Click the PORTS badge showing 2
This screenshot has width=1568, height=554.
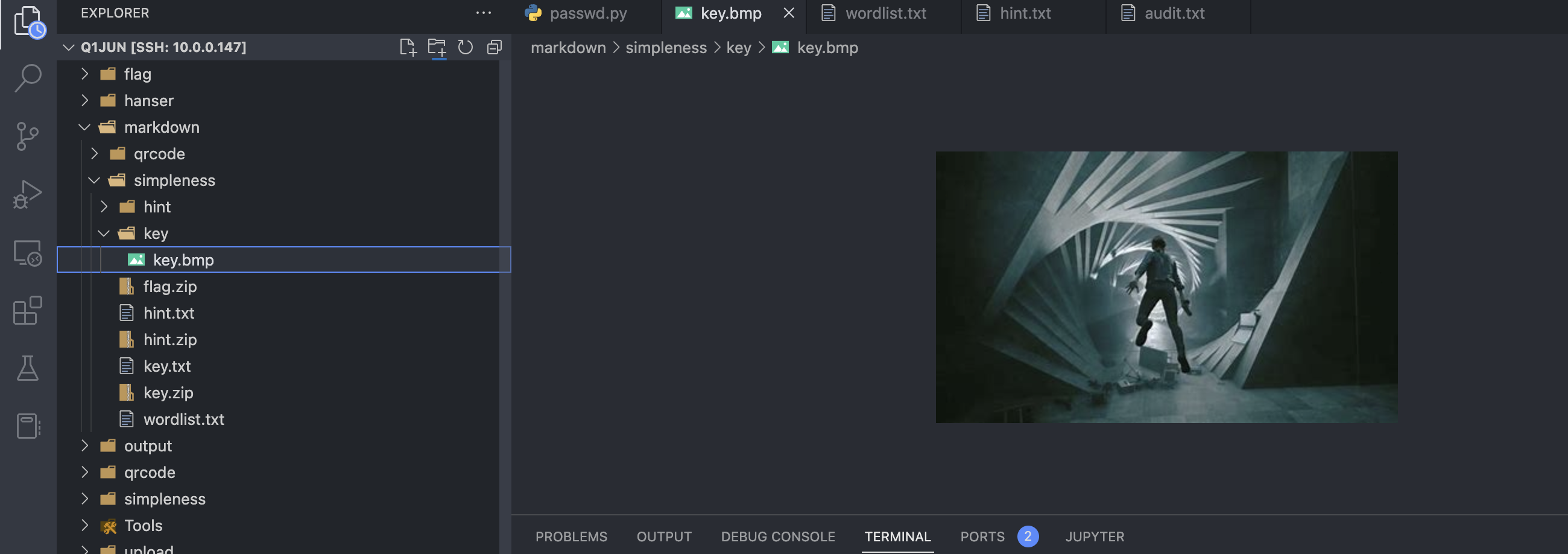point(1028,536)
